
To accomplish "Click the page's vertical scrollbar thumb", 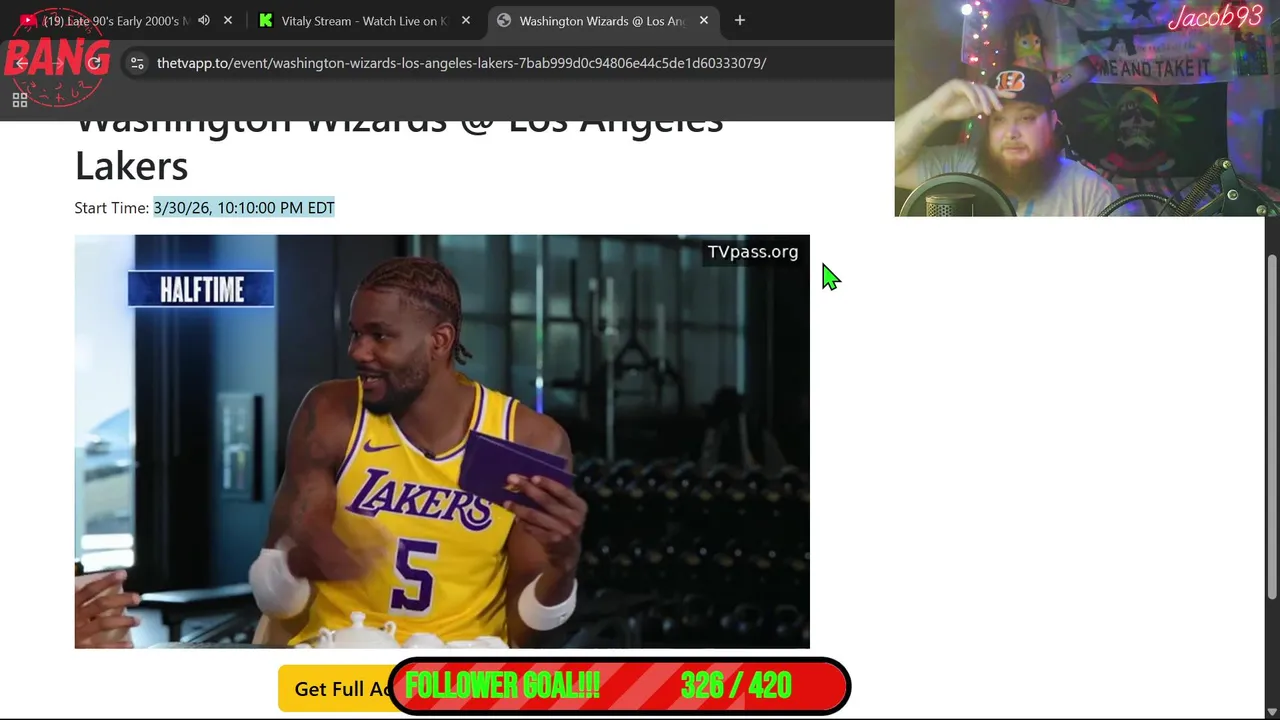I will (x=1272, y=427).
